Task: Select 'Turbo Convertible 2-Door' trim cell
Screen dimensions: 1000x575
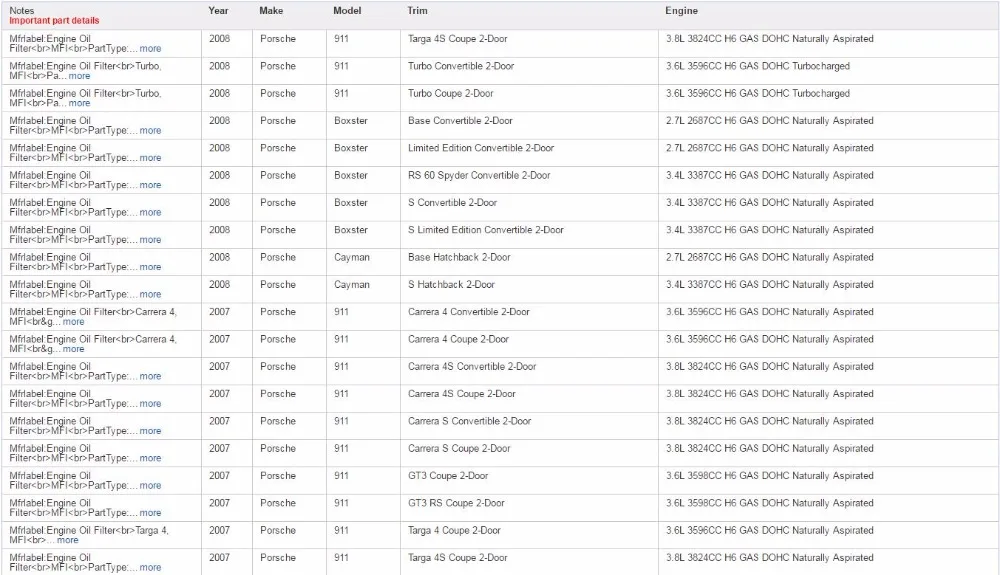Action: [460, 66]
